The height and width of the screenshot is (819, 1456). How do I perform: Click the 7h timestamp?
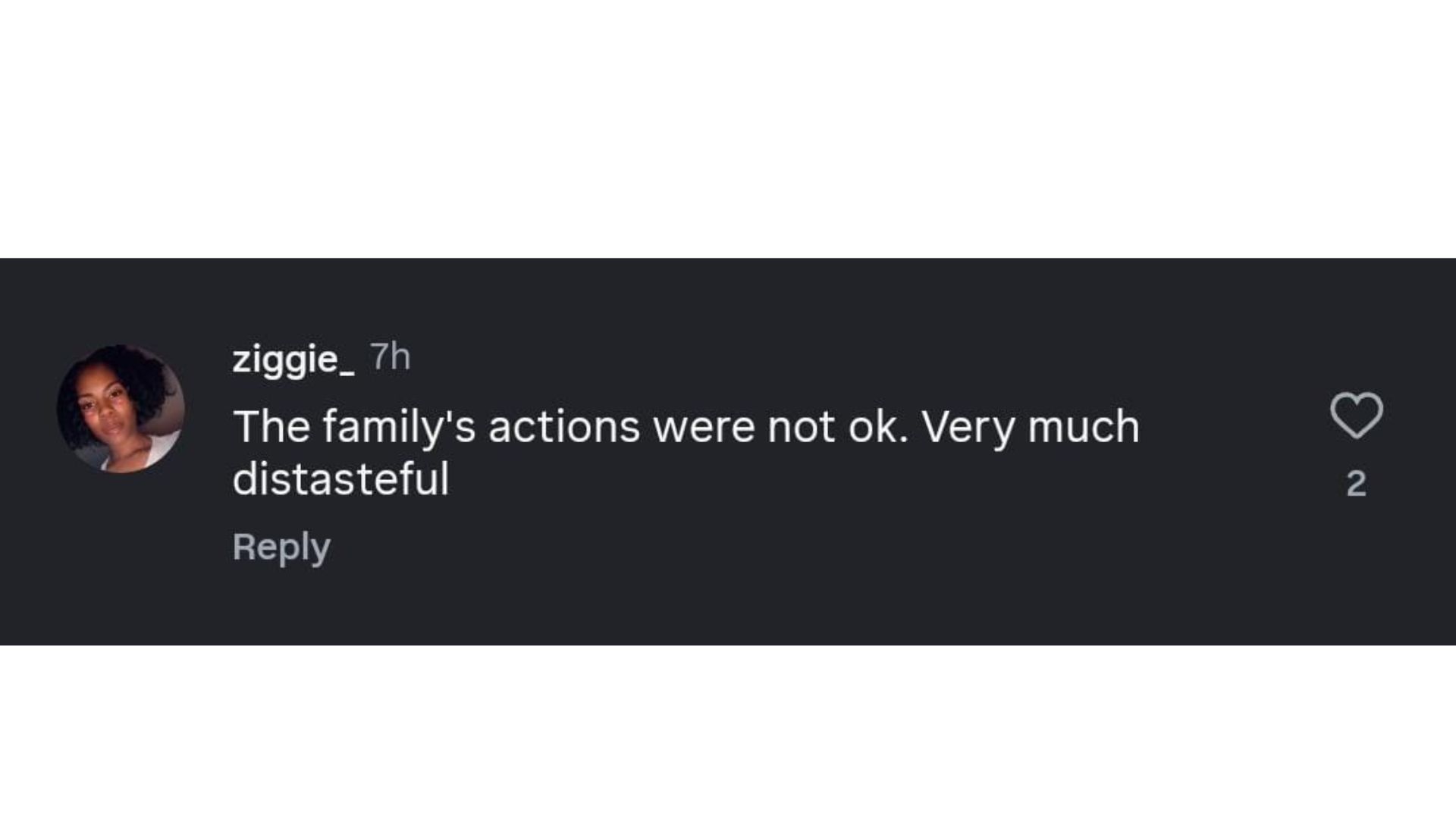click(x=390, y=356)
